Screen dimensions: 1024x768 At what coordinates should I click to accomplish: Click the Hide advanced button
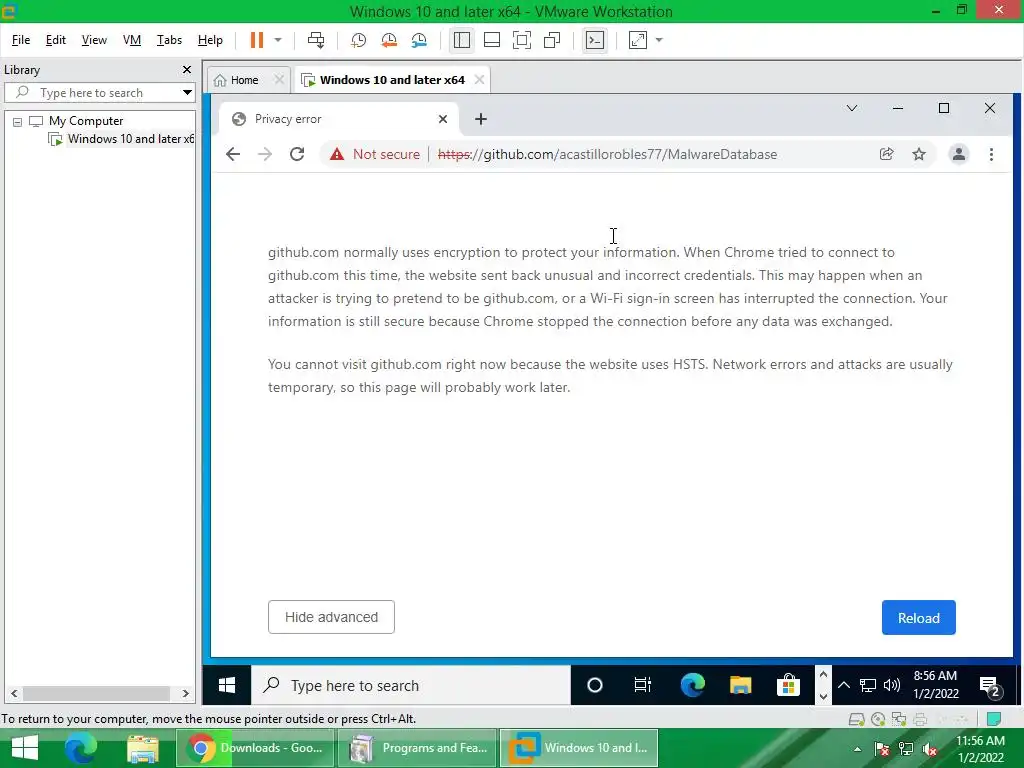coord(331,617)
